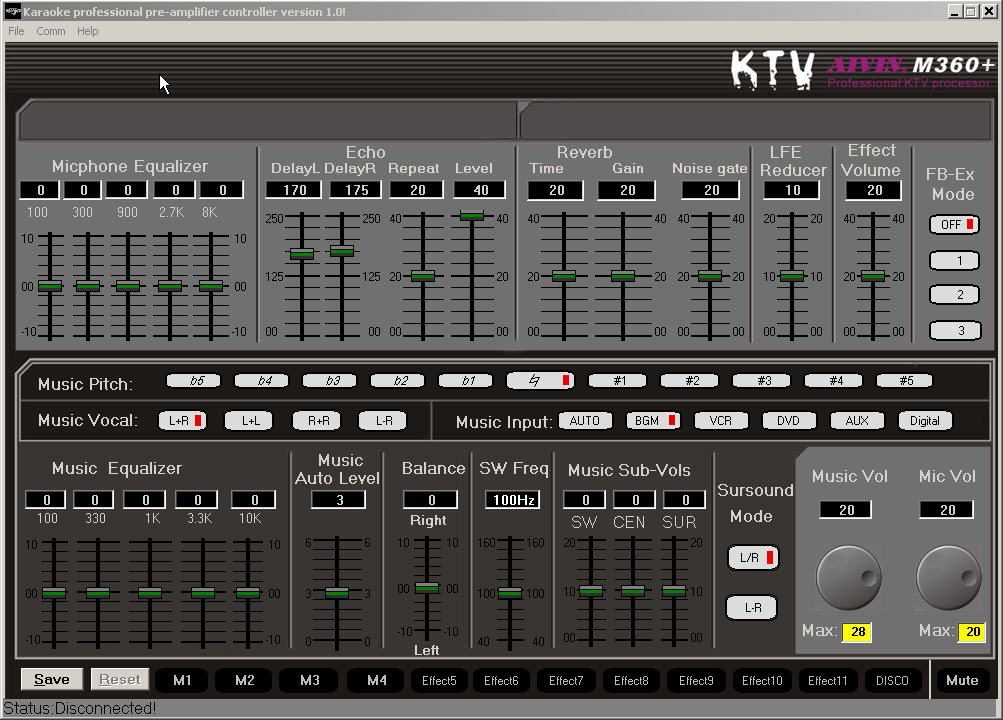The image size is (1003, 720).
Task: Activate the DISCO effect preset
Action: point(892,680)
